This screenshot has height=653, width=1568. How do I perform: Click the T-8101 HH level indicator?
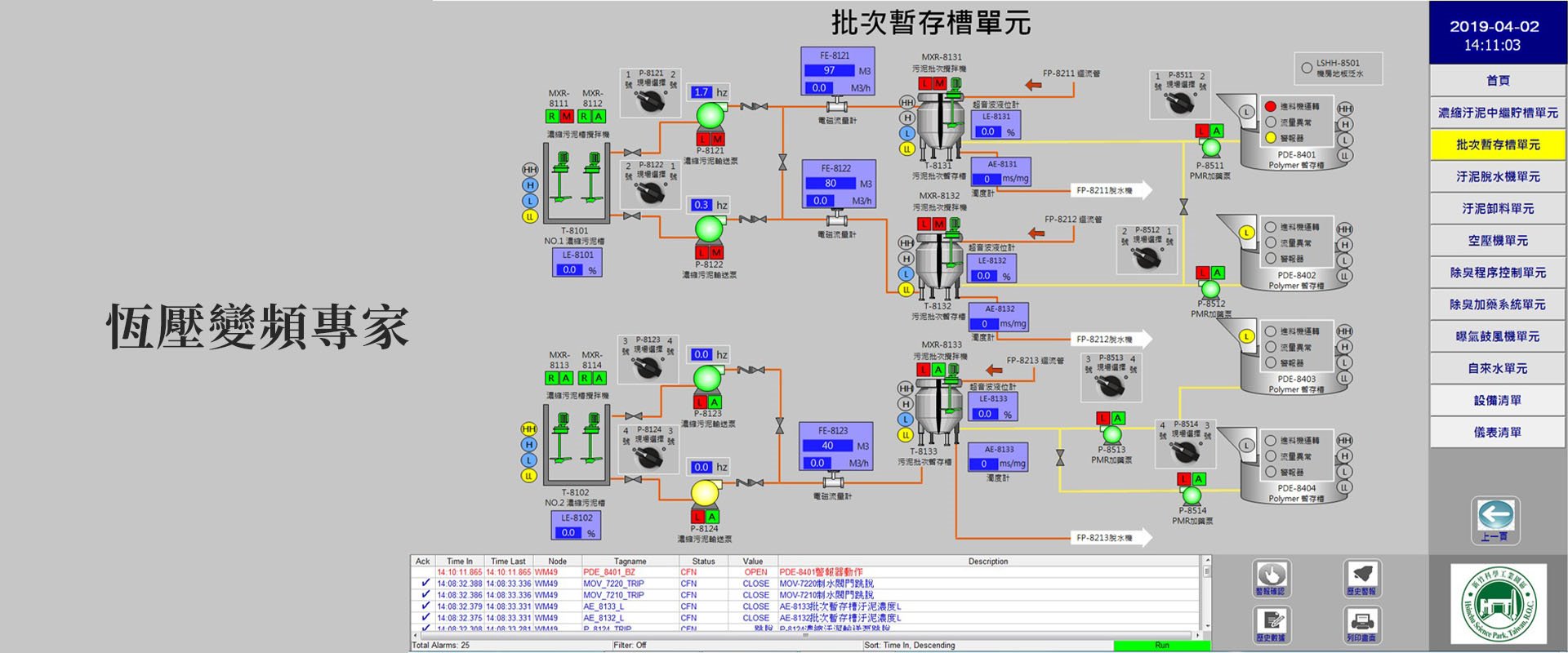[x=530, y=170]
